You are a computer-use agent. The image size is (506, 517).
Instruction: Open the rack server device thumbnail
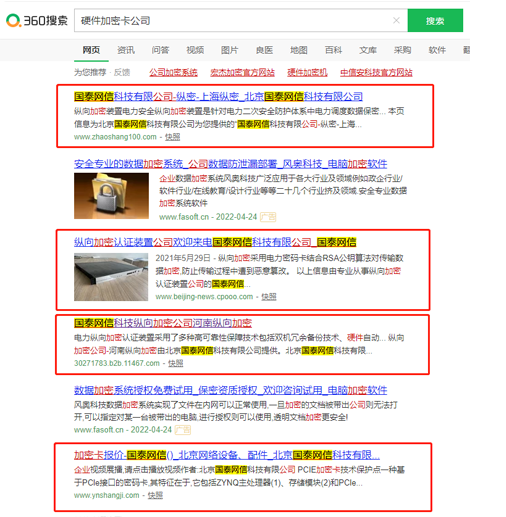tap(111, 277)
